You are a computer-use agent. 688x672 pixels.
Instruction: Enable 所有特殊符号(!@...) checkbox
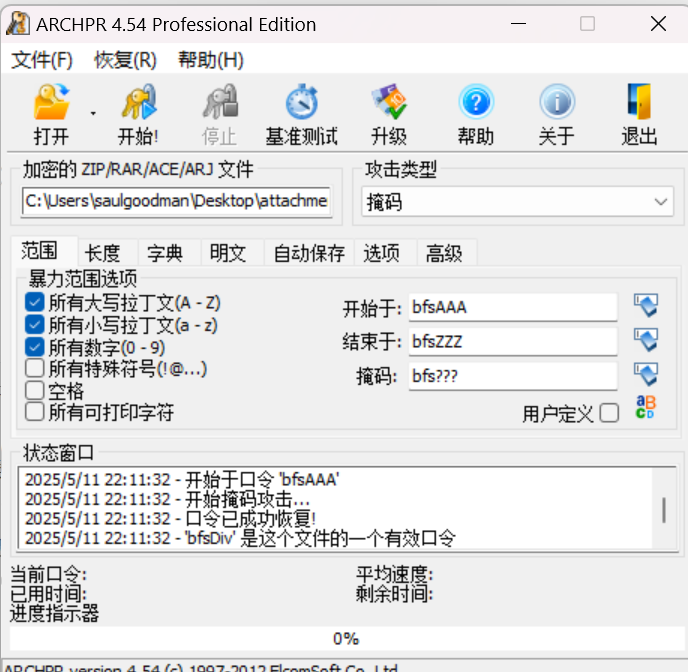pos(35,368)
